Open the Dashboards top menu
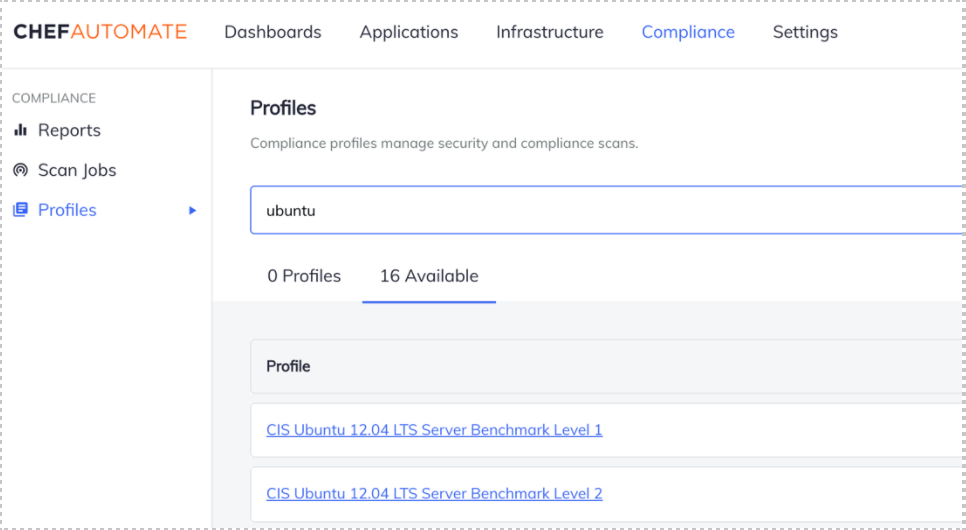The image size is (966, 530). (272, 32)
